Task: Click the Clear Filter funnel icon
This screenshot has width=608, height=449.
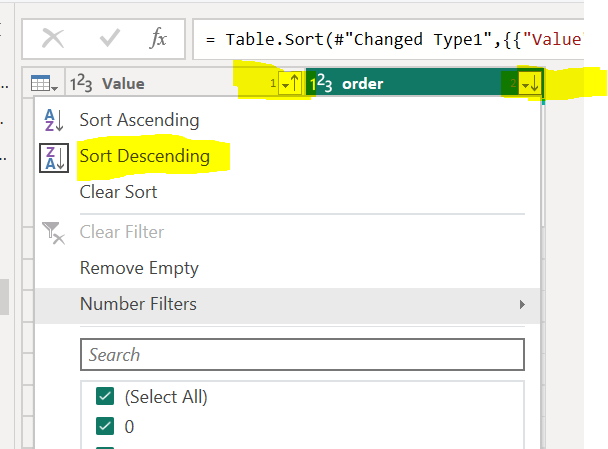Action: pos(53,233)
